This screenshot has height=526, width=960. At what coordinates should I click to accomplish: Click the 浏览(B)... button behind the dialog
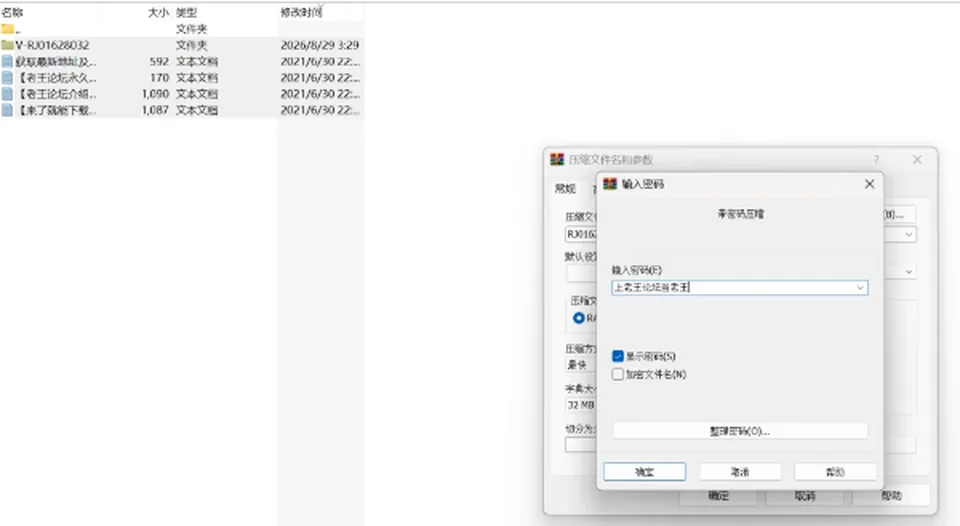899,214
